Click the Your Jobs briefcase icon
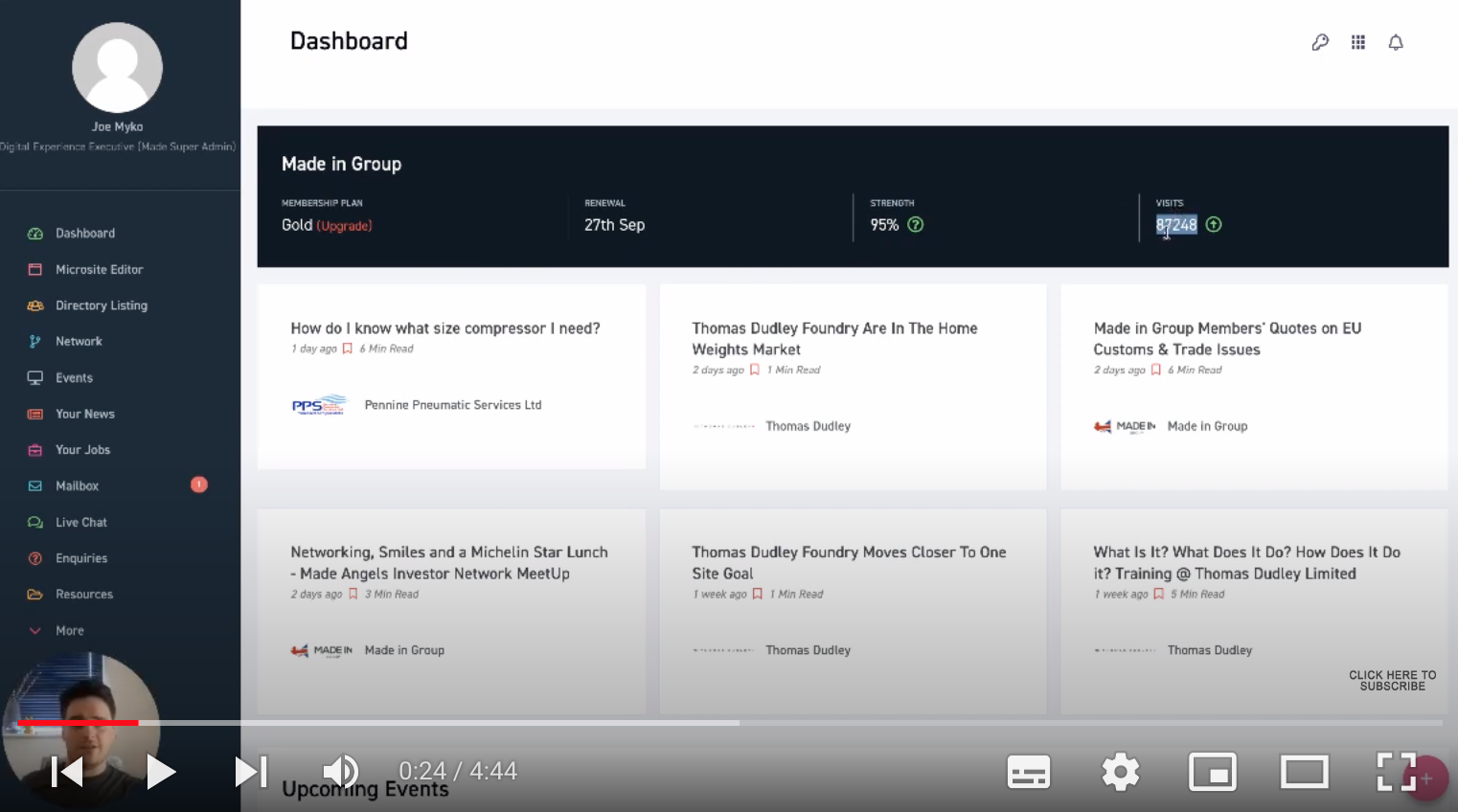The width and height of the screenshot is (1458, 812). (35, 450)
